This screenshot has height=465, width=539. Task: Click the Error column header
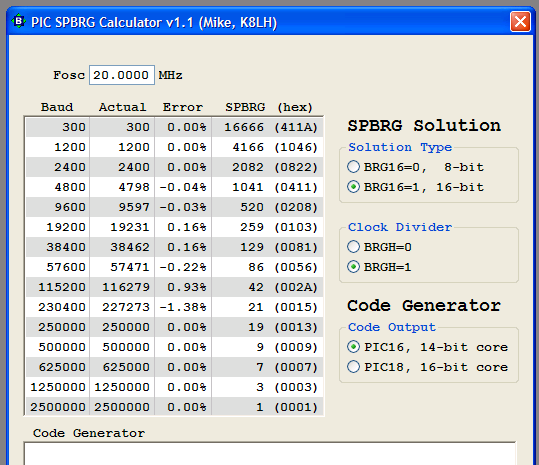[x=183, y=107]
